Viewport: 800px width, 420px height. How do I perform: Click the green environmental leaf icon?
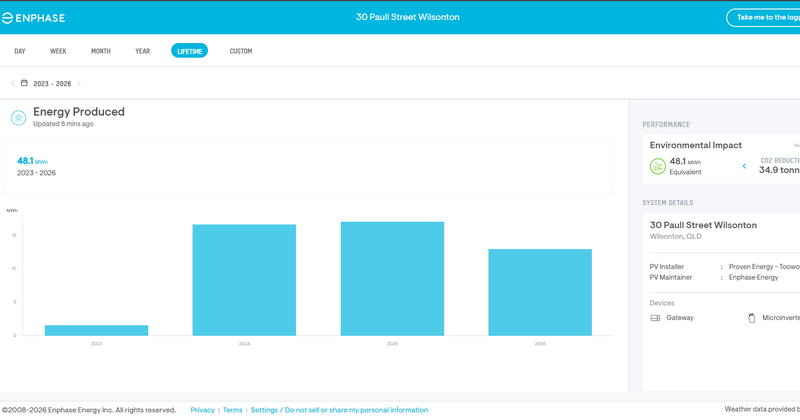(x=658, y=166)
